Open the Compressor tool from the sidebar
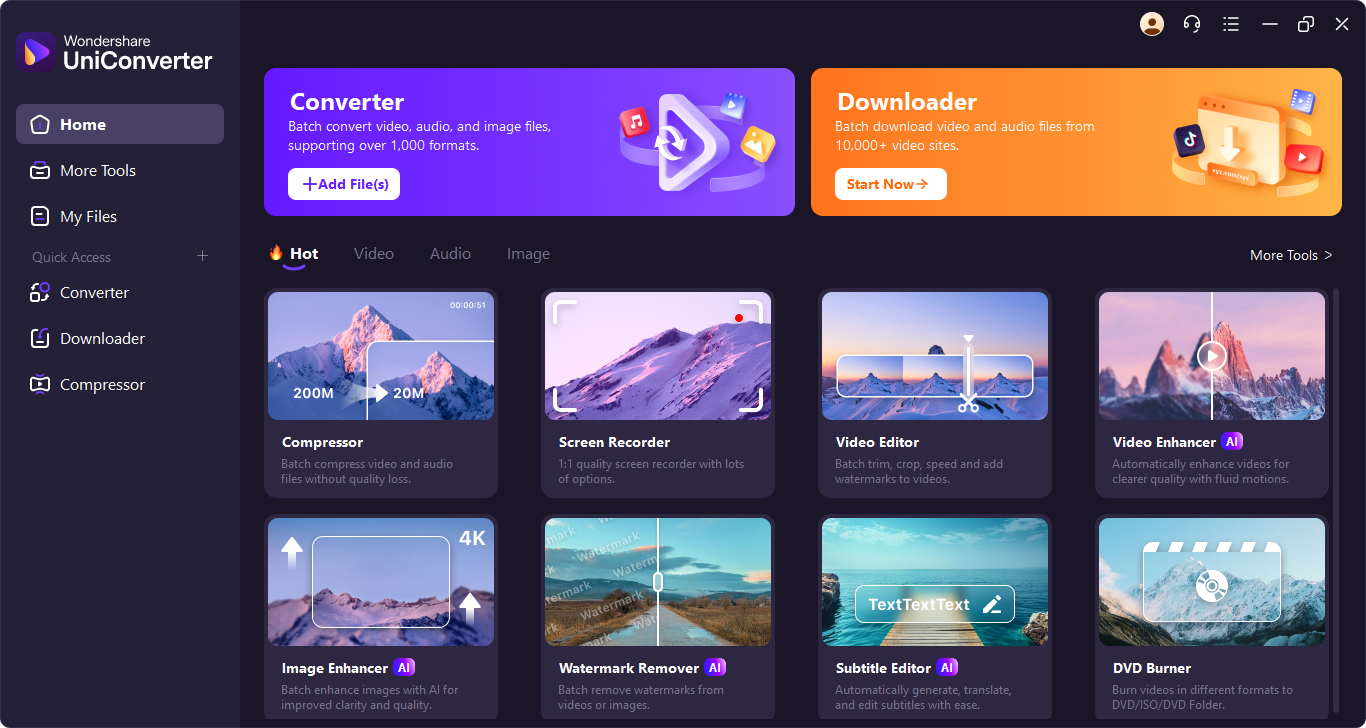The image size is (1366, 728). click(x=100, y=384)
